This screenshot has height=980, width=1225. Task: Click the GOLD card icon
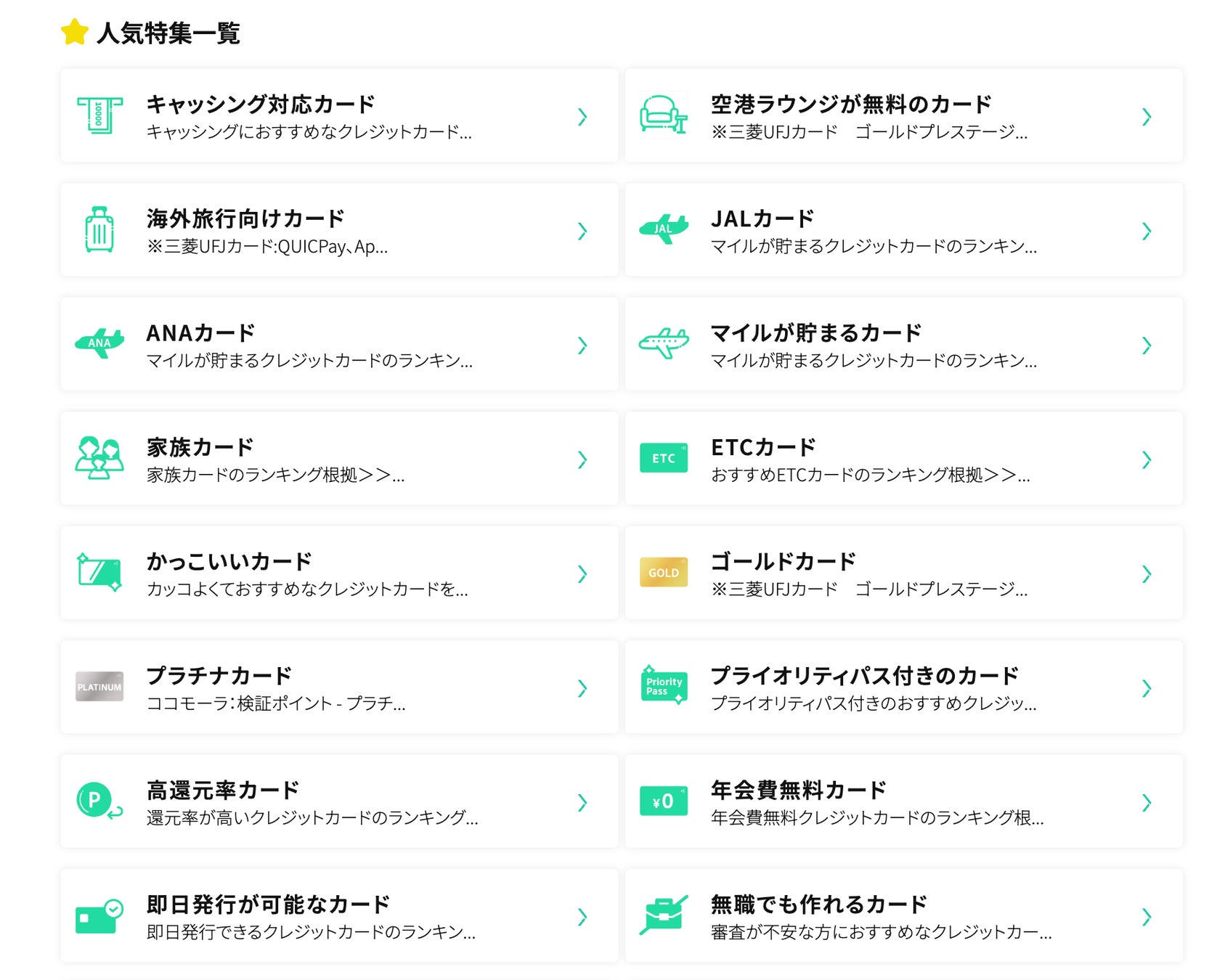(x=663, y=573)
